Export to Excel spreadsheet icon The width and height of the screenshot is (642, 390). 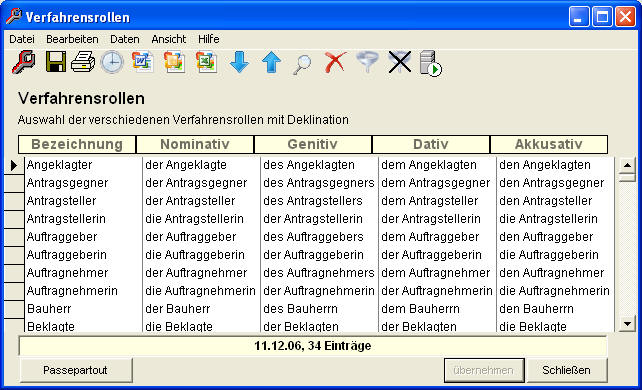click(x=207, y=62)
